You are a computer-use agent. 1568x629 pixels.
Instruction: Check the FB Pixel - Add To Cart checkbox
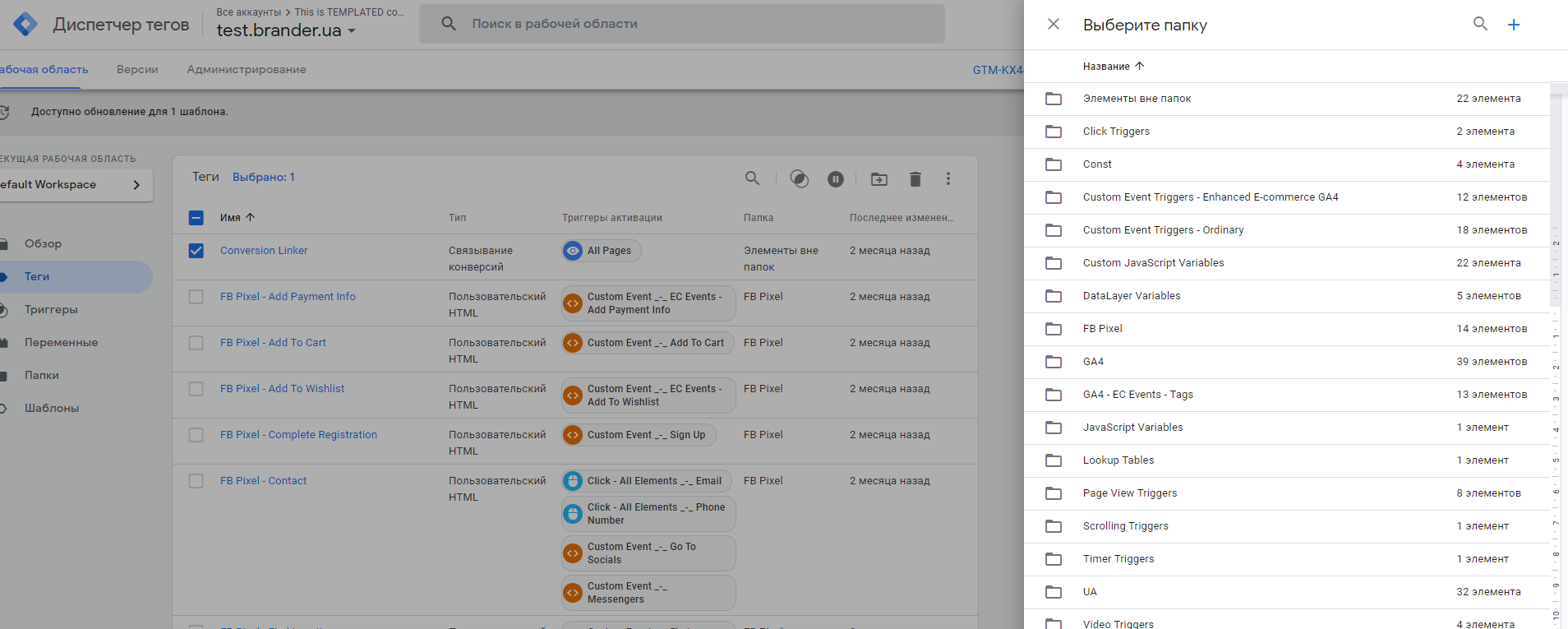pyautogui.click(x=196, y=343)
